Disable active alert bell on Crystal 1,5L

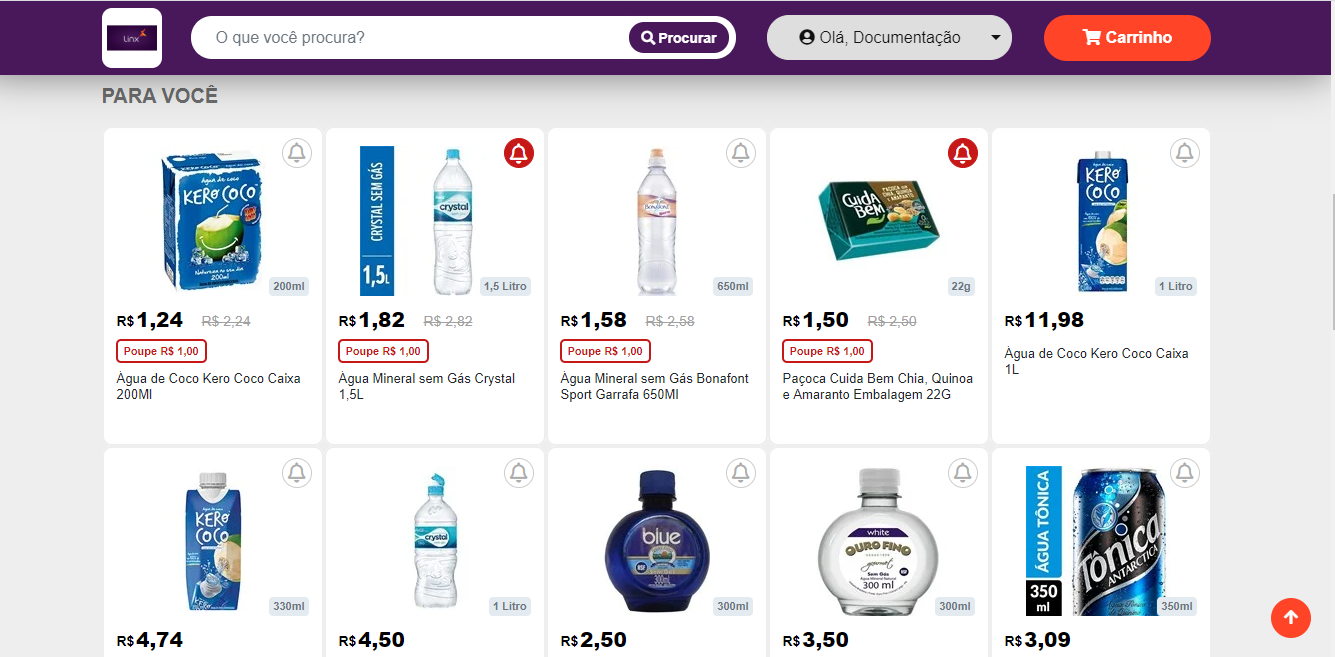(519, 153)
